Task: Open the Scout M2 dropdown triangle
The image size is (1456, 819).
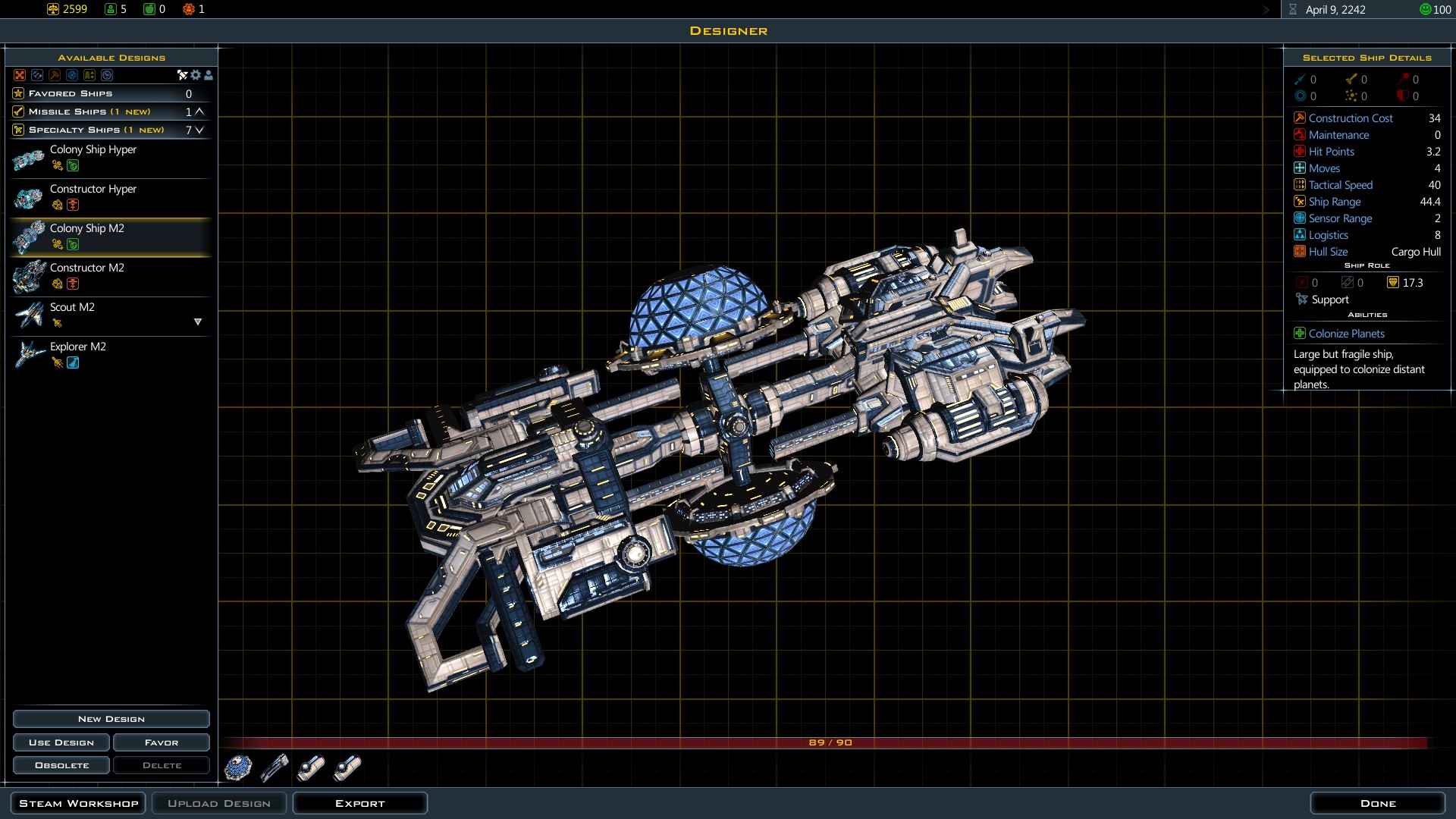Action: pos(198,322)
